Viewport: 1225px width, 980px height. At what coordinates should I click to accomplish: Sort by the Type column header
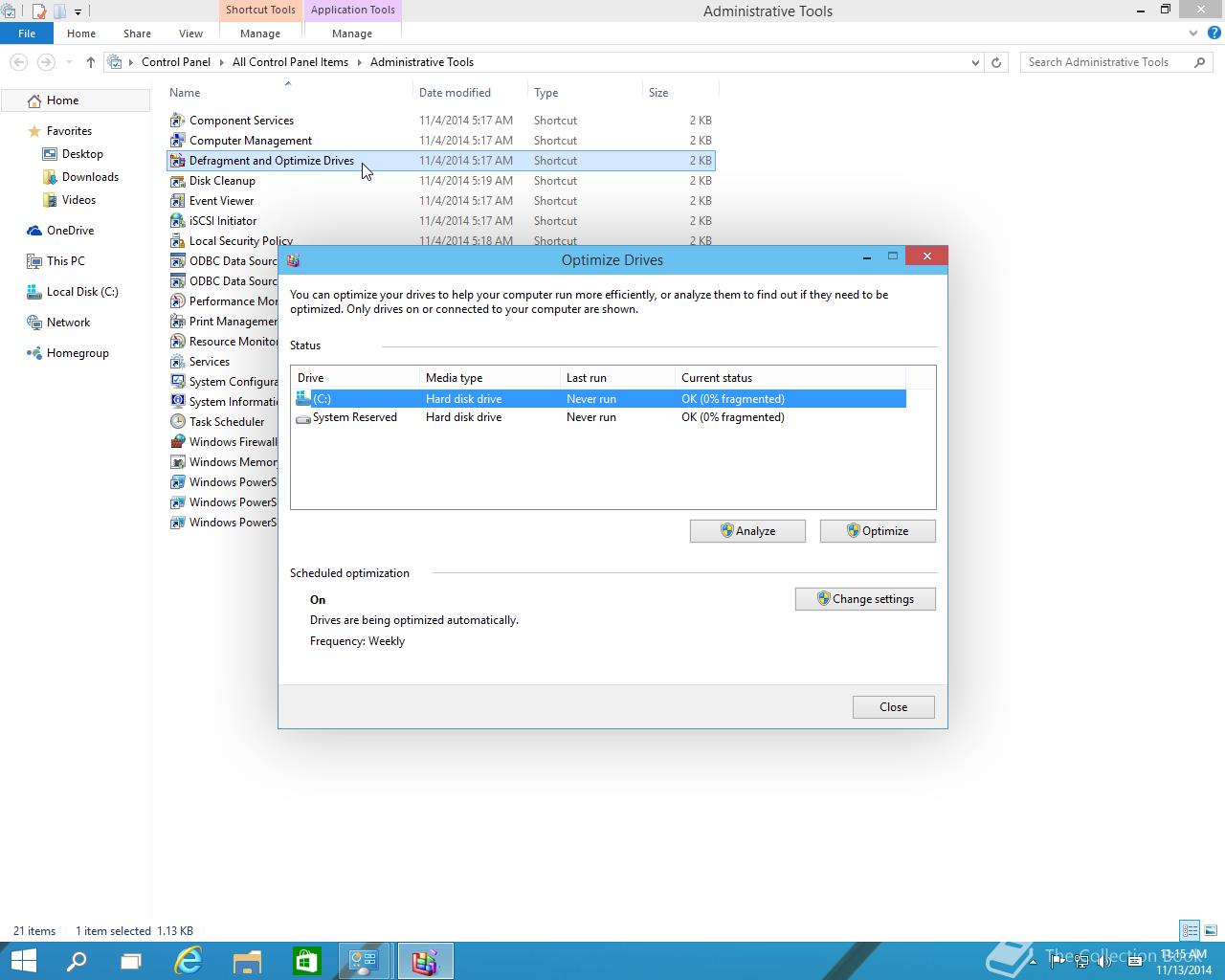[586, 93]
